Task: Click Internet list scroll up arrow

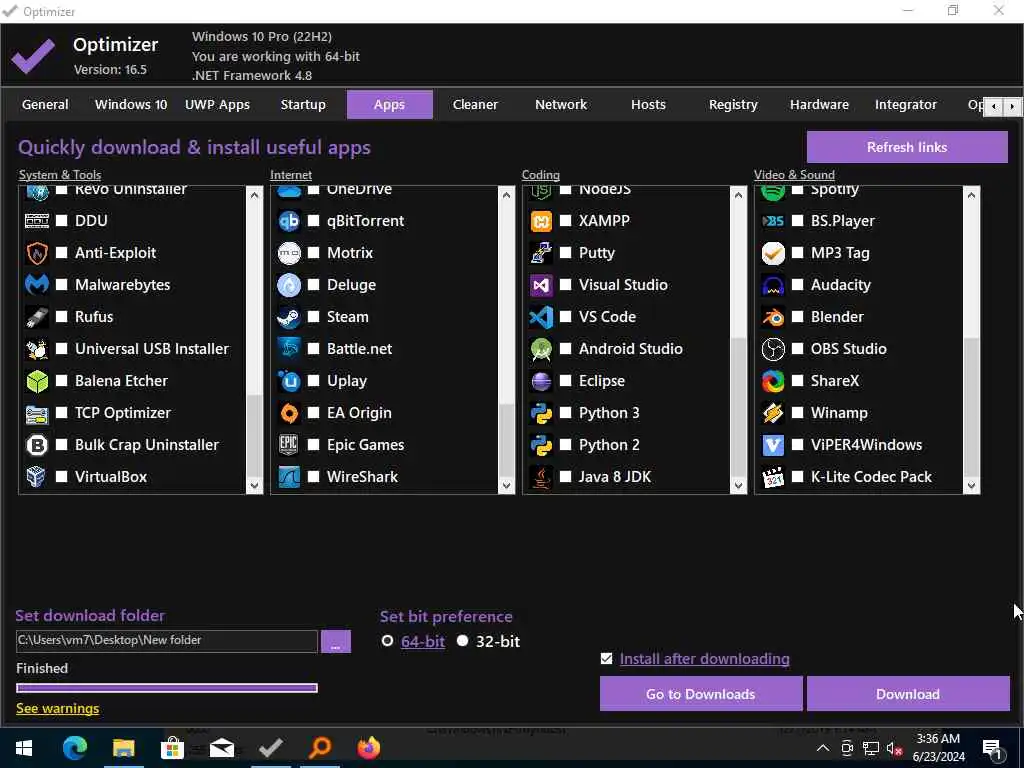Action: (x=506, y=195)
